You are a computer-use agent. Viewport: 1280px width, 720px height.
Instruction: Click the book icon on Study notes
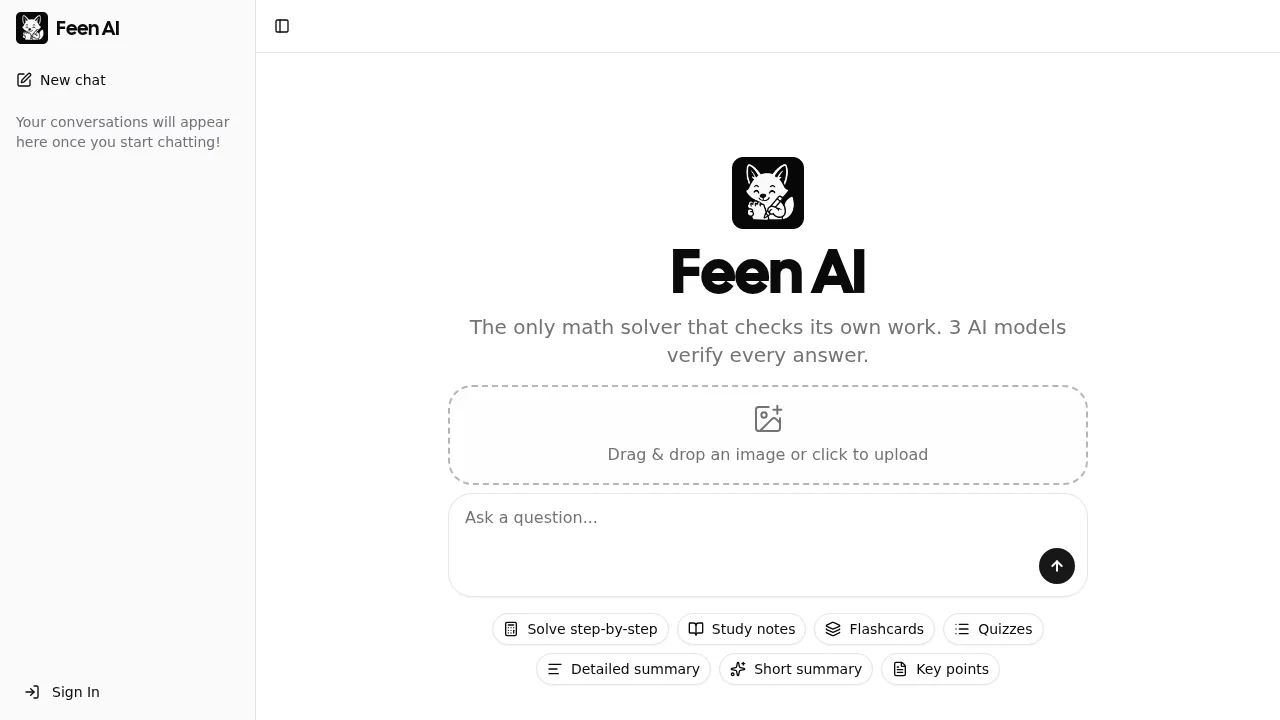(x=696, y=629)
